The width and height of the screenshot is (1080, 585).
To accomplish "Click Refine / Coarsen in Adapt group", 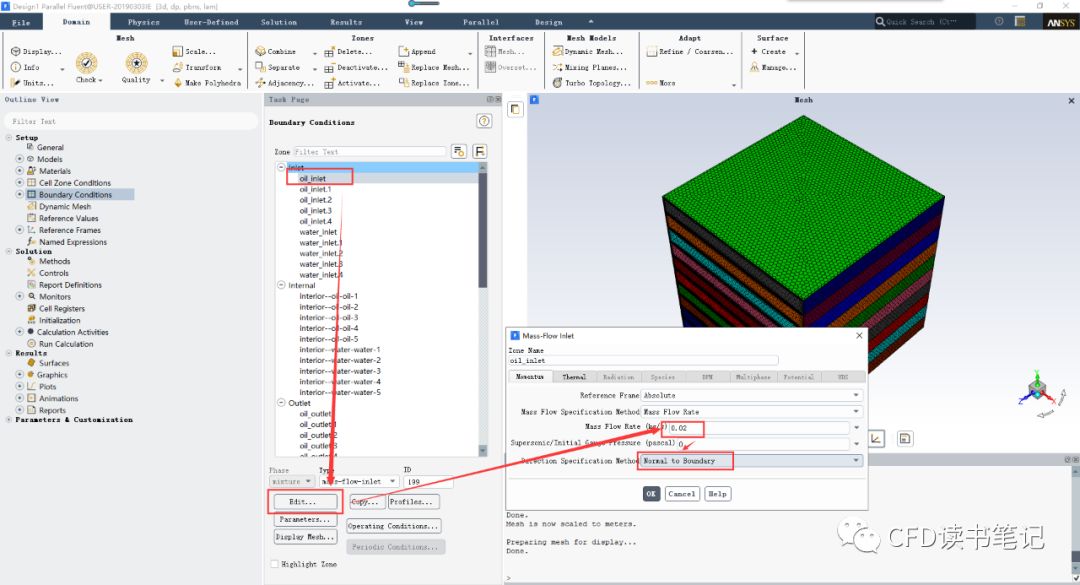I will (x=689, y=52).
